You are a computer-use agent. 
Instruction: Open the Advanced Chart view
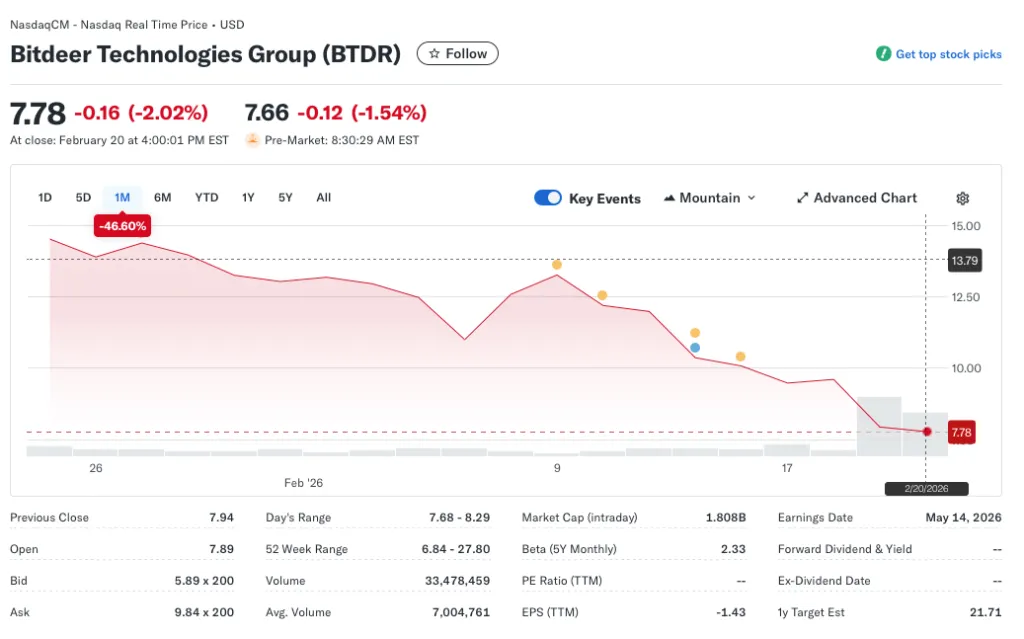(864, 198)
